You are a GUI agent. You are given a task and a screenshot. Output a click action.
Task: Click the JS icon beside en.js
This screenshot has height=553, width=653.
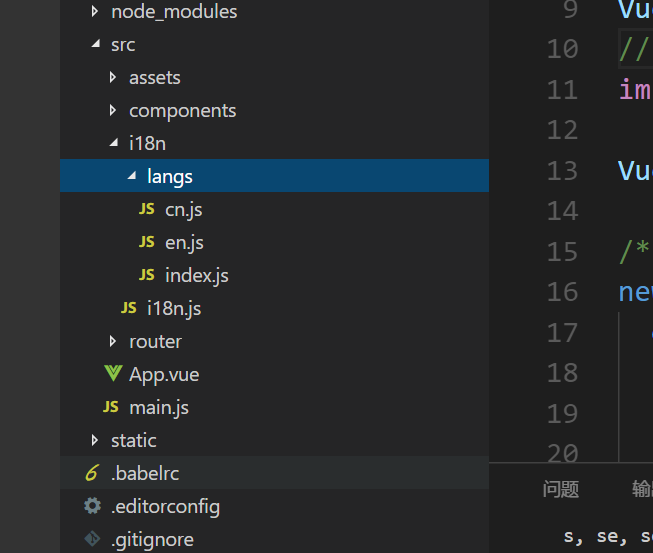(x=147, y=242)
